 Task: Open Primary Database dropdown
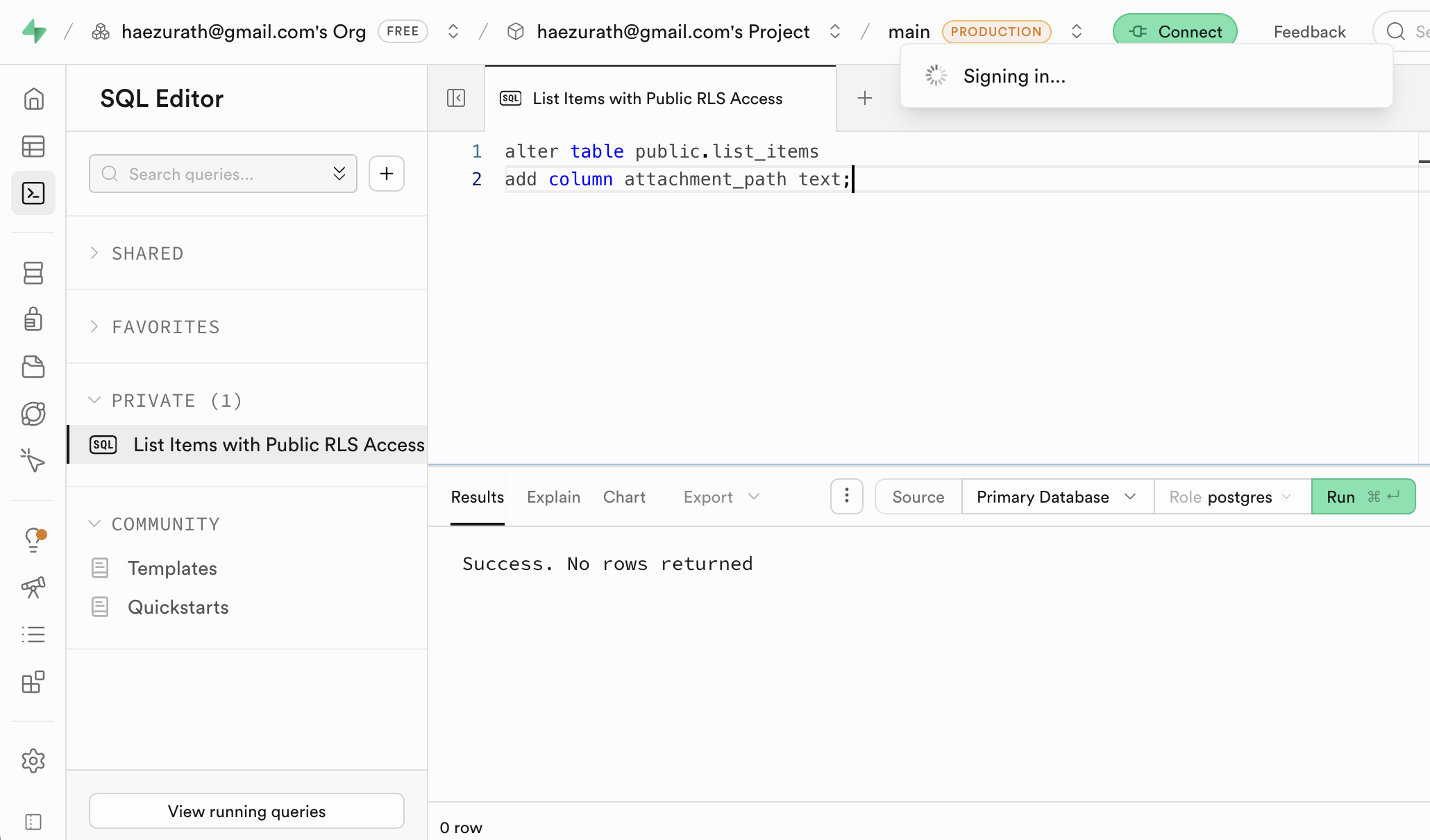[1056, 497]
